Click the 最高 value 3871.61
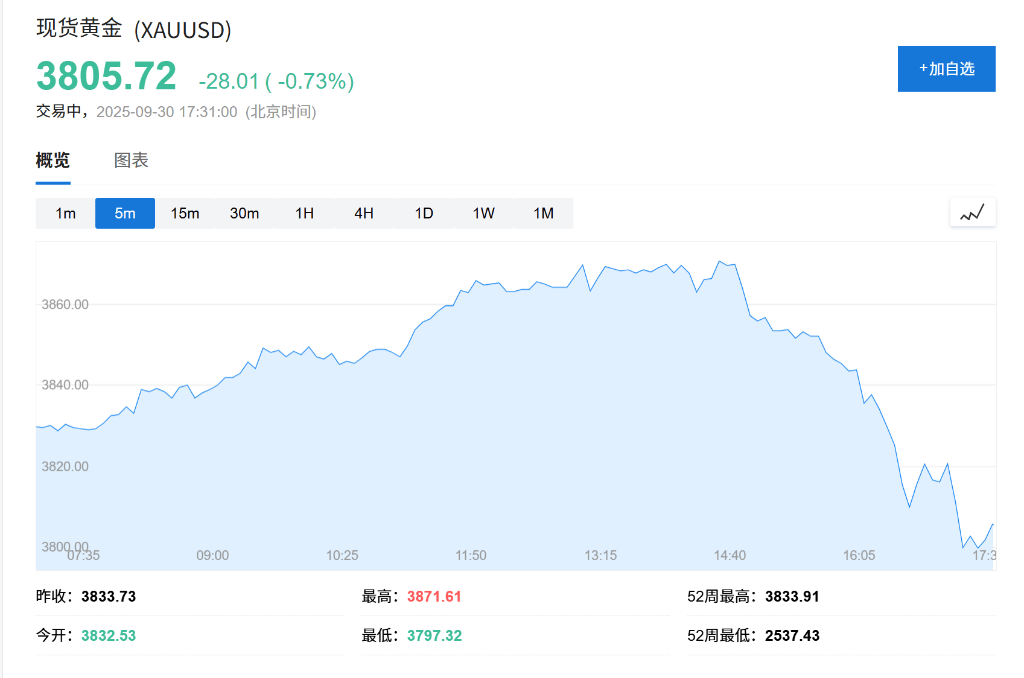Viewport: 1024px width, 678px height. coord(434,597)
